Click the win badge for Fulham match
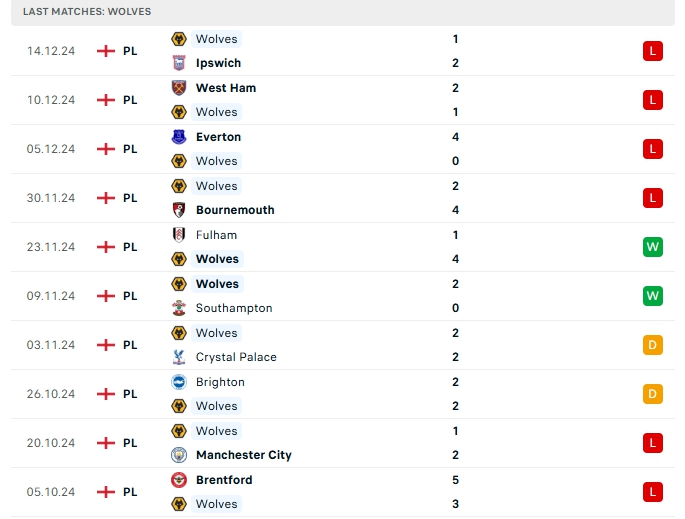 tap(653, 247)
